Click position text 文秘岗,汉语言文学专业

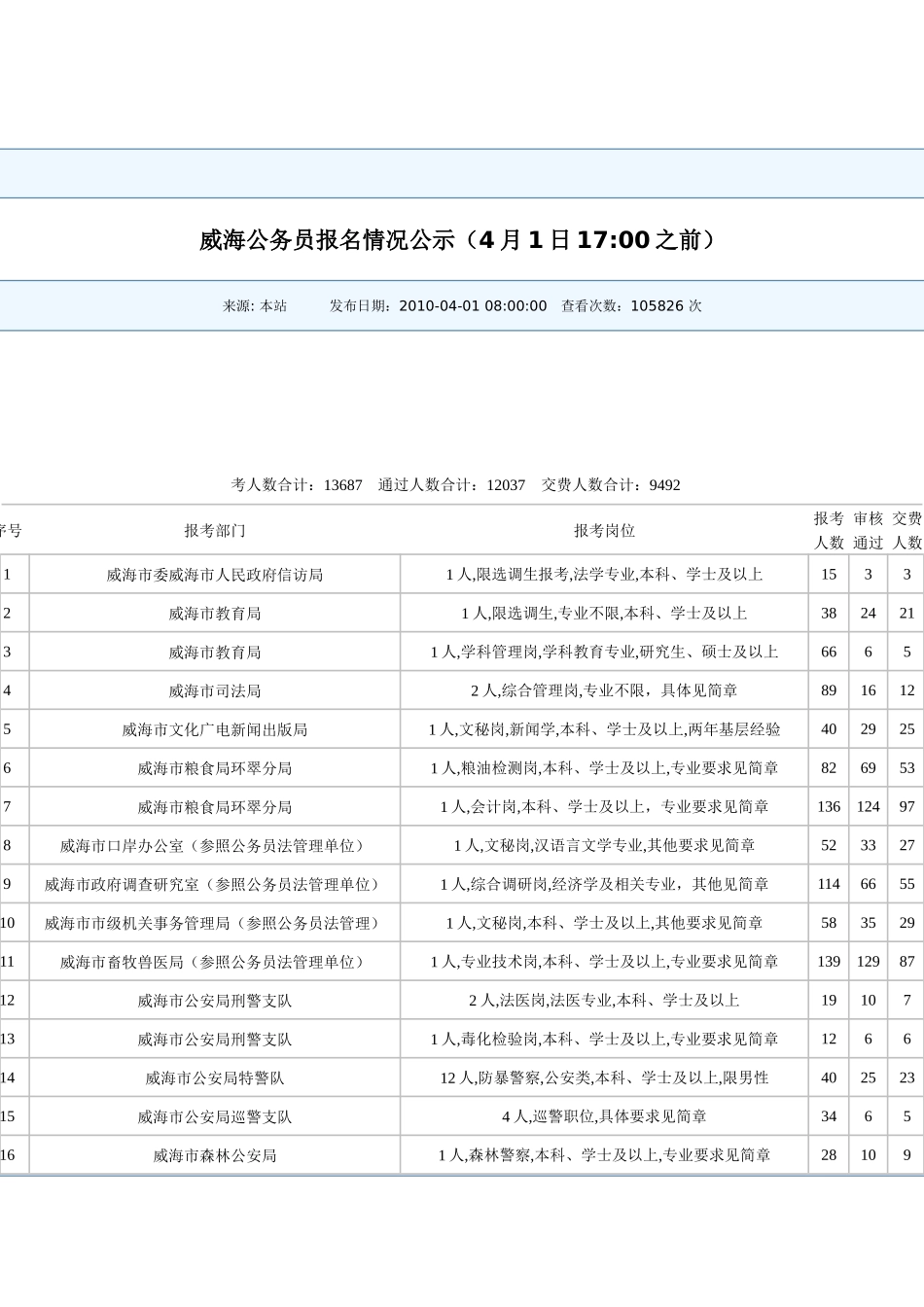pos(564,846)
